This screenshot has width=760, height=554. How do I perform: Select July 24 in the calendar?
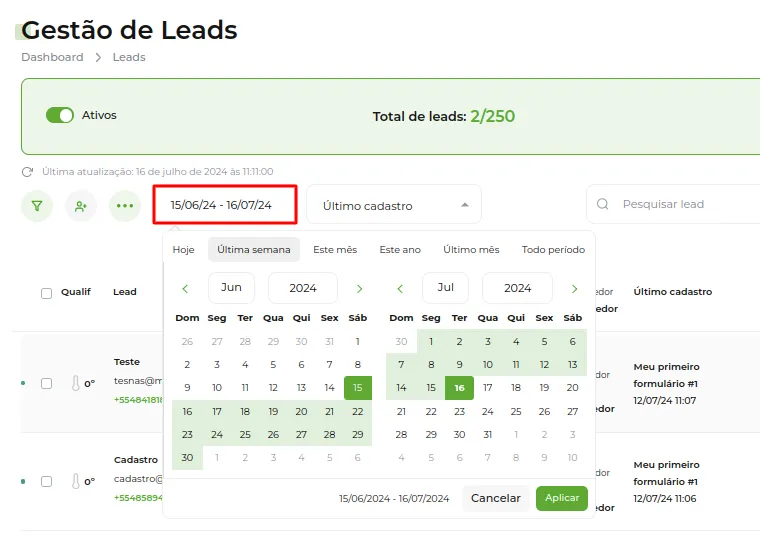click(x=488, y=412)
